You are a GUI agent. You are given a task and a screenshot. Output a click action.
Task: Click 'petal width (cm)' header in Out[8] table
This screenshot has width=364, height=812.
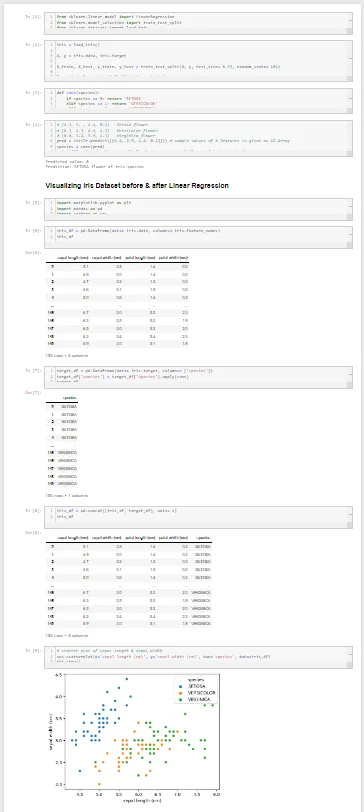(173, 538)
